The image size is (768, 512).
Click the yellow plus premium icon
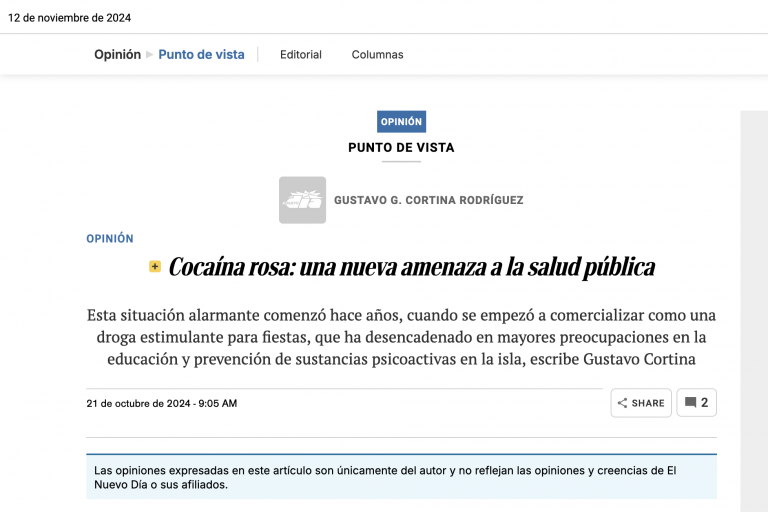155,267
